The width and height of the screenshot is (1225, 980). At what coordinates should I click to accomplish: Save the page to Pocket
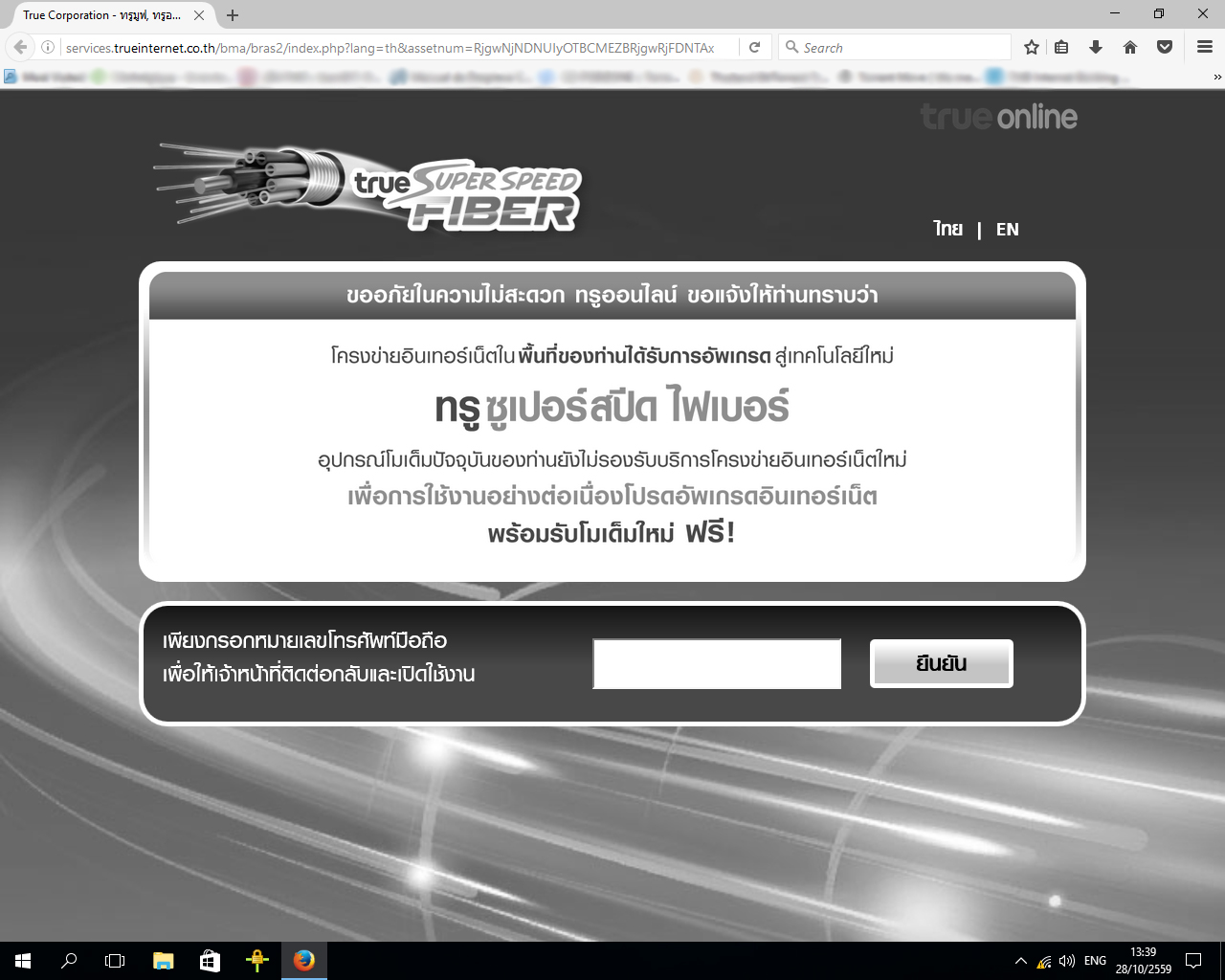1165,47
